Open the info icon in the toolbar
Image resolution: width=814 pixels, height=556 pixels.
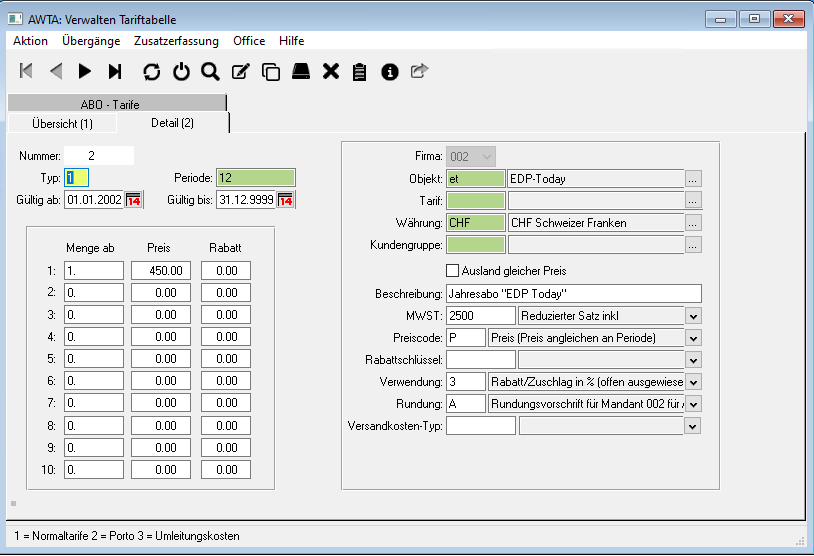pos(390,71)
